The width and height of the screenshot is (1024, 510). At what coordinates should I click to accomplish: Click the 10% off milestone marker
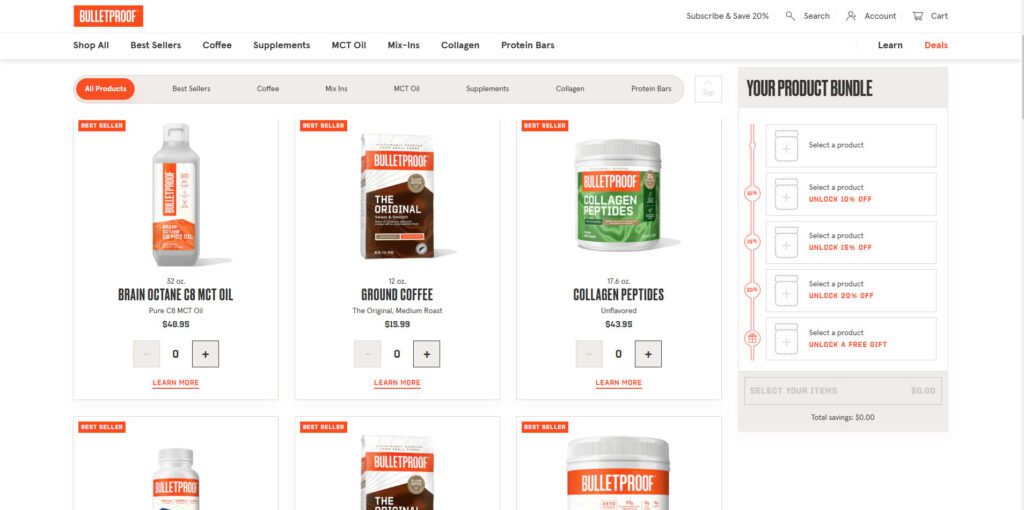(x=752, y=193)
